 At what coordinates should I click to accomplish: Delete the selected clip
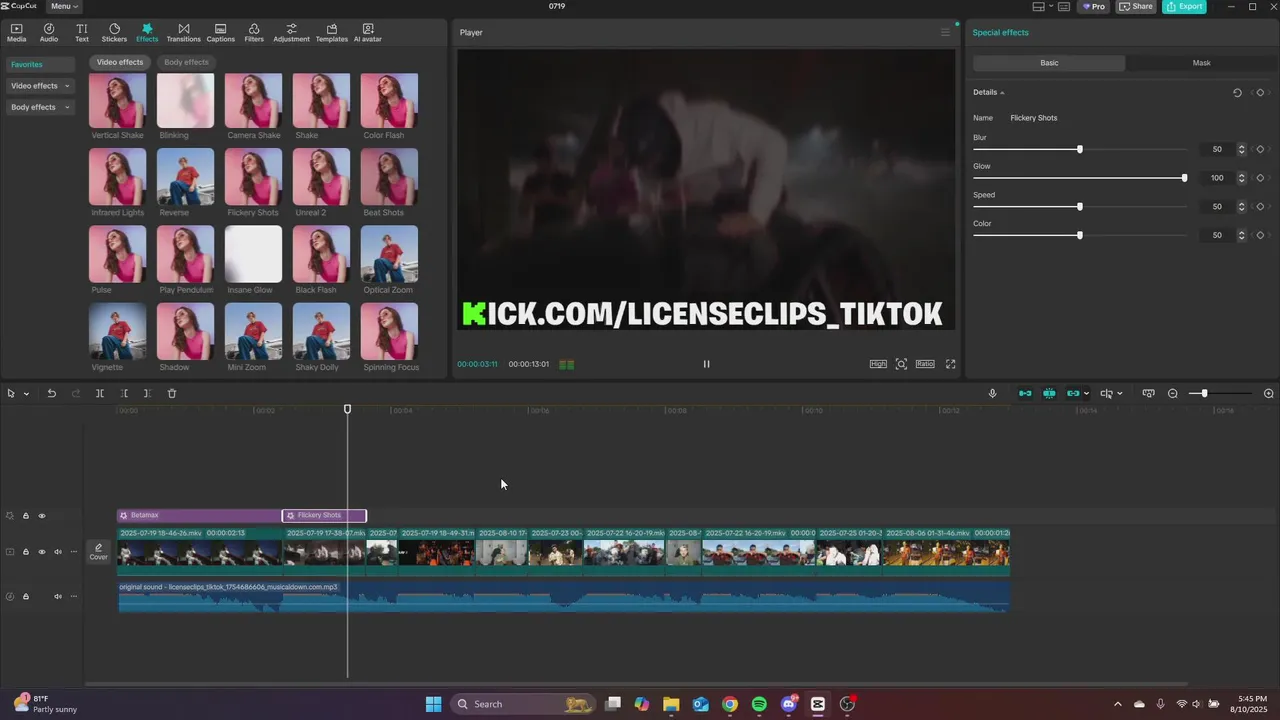[171, 393]
